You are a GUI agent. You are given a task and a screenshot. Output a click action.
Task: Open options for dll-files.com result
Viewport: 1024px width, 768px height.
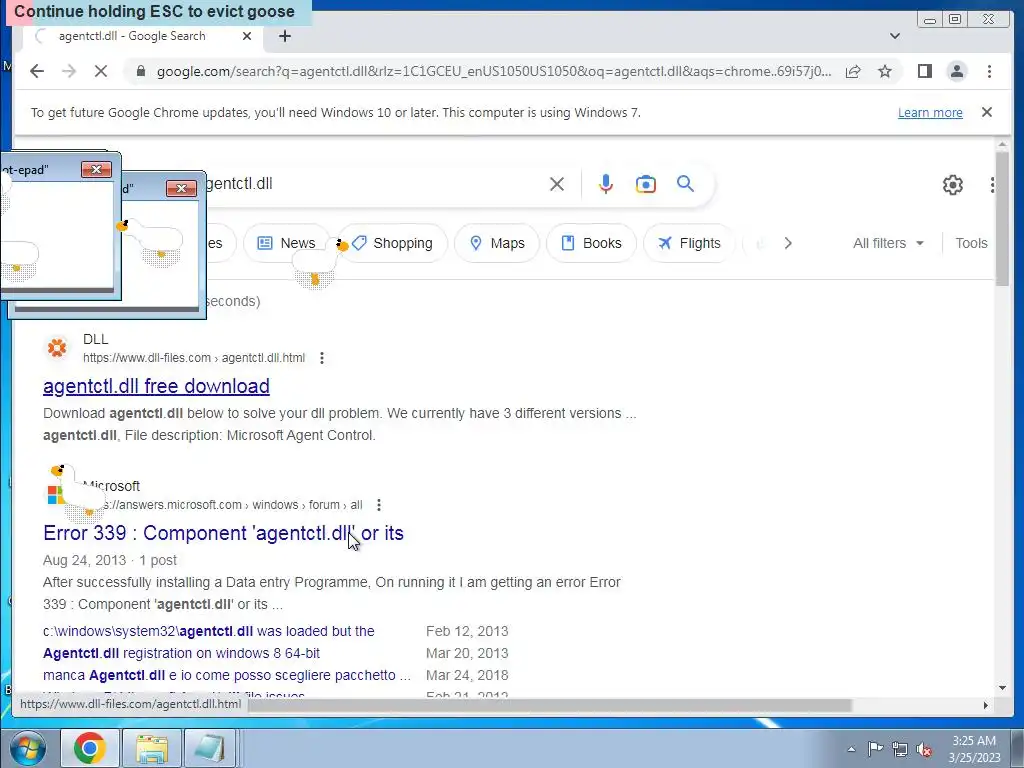[x=321, y=358]
